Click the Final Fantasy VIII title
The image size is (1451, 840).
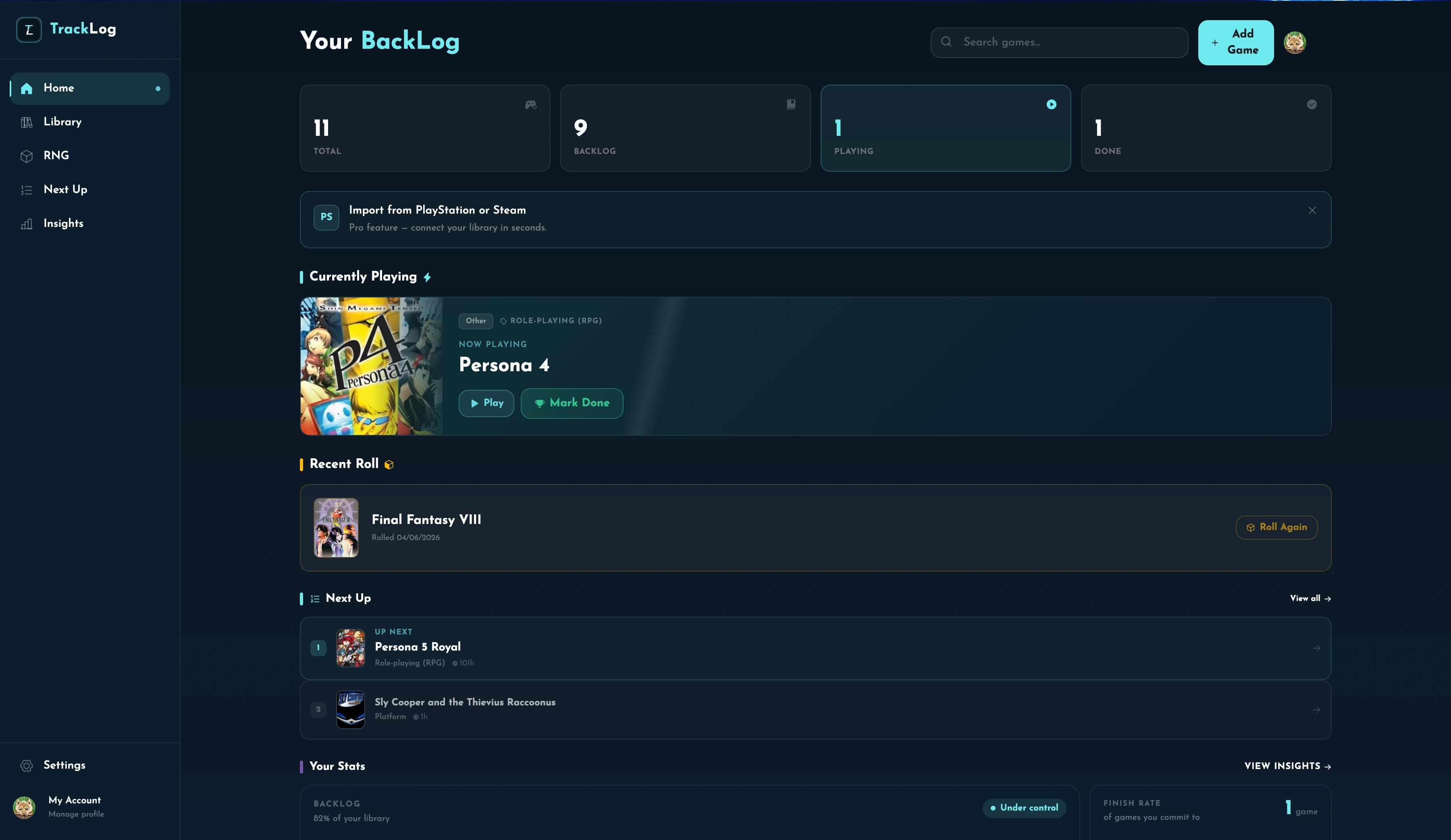click(x=426, y=520)
